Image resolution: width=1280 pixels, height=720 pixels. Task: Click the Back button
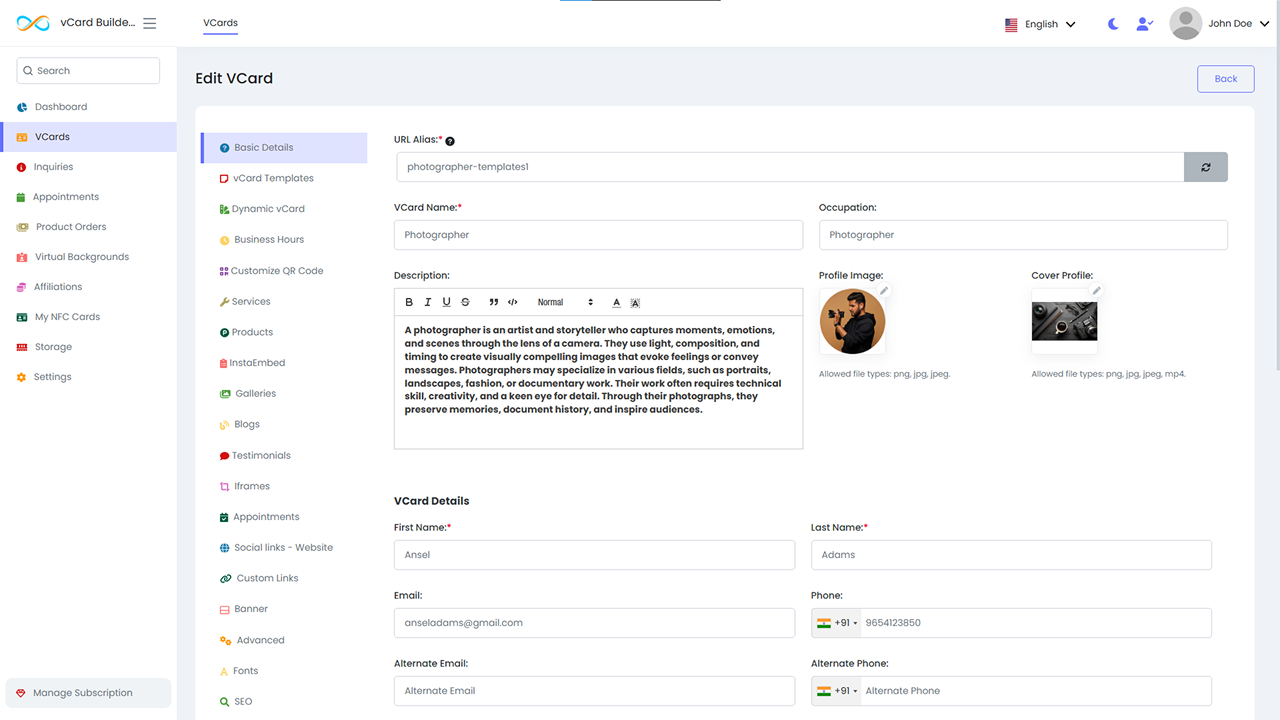tap(1225, 79)
